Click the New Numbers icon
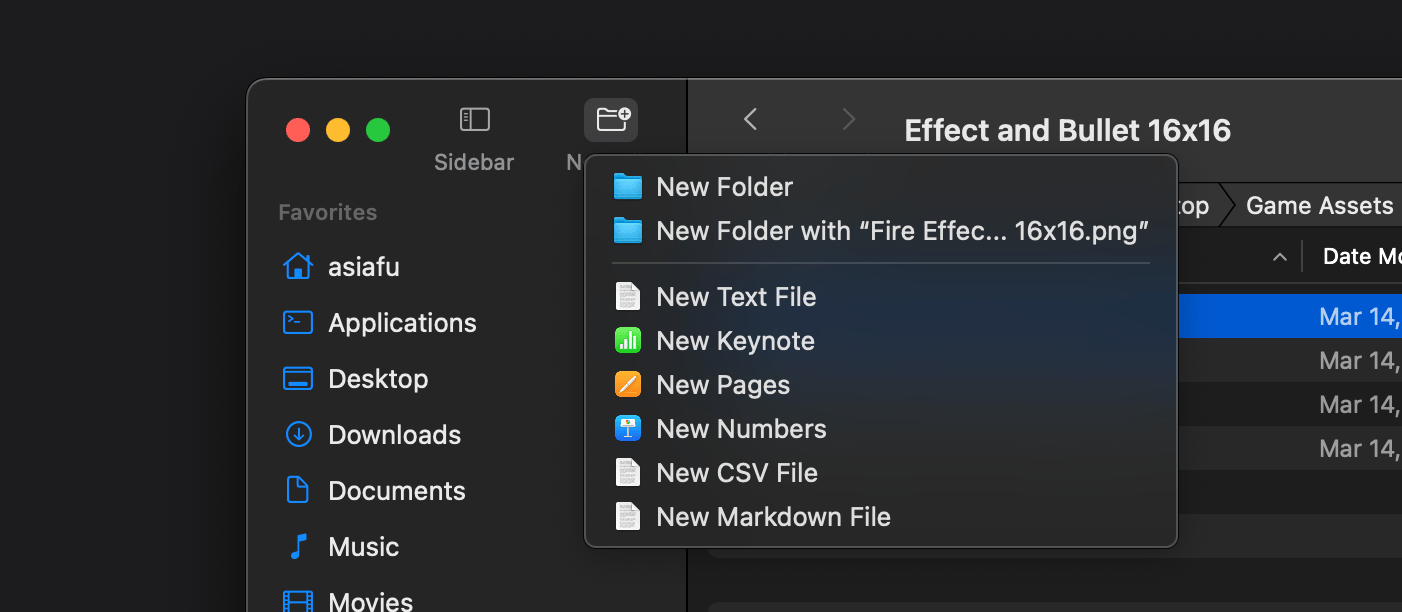Viewport: 1402px width, 612px height. click(x=628, y=429)
